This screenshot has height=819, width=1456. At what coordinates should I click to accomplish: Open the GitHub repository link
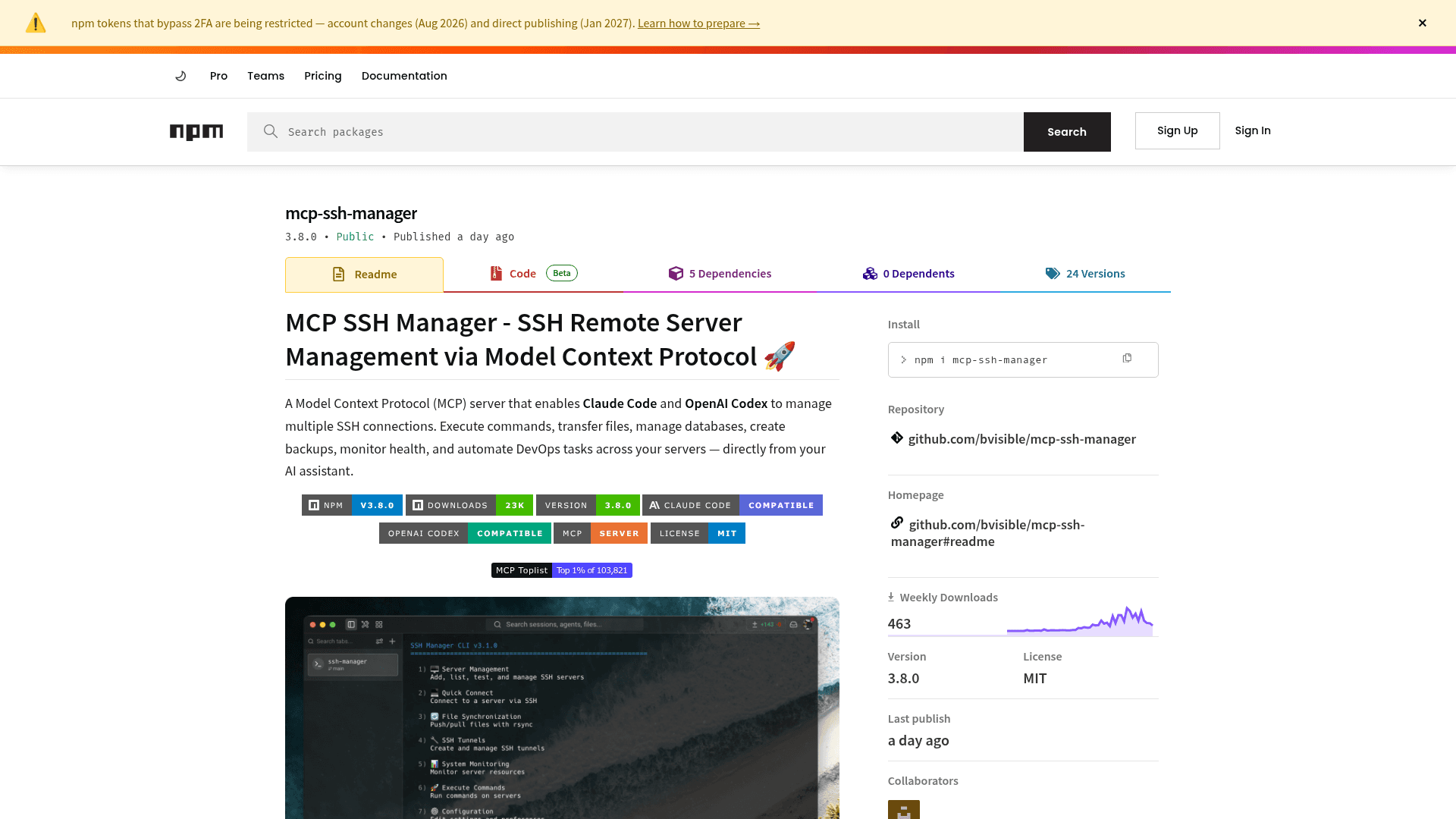1021,439
